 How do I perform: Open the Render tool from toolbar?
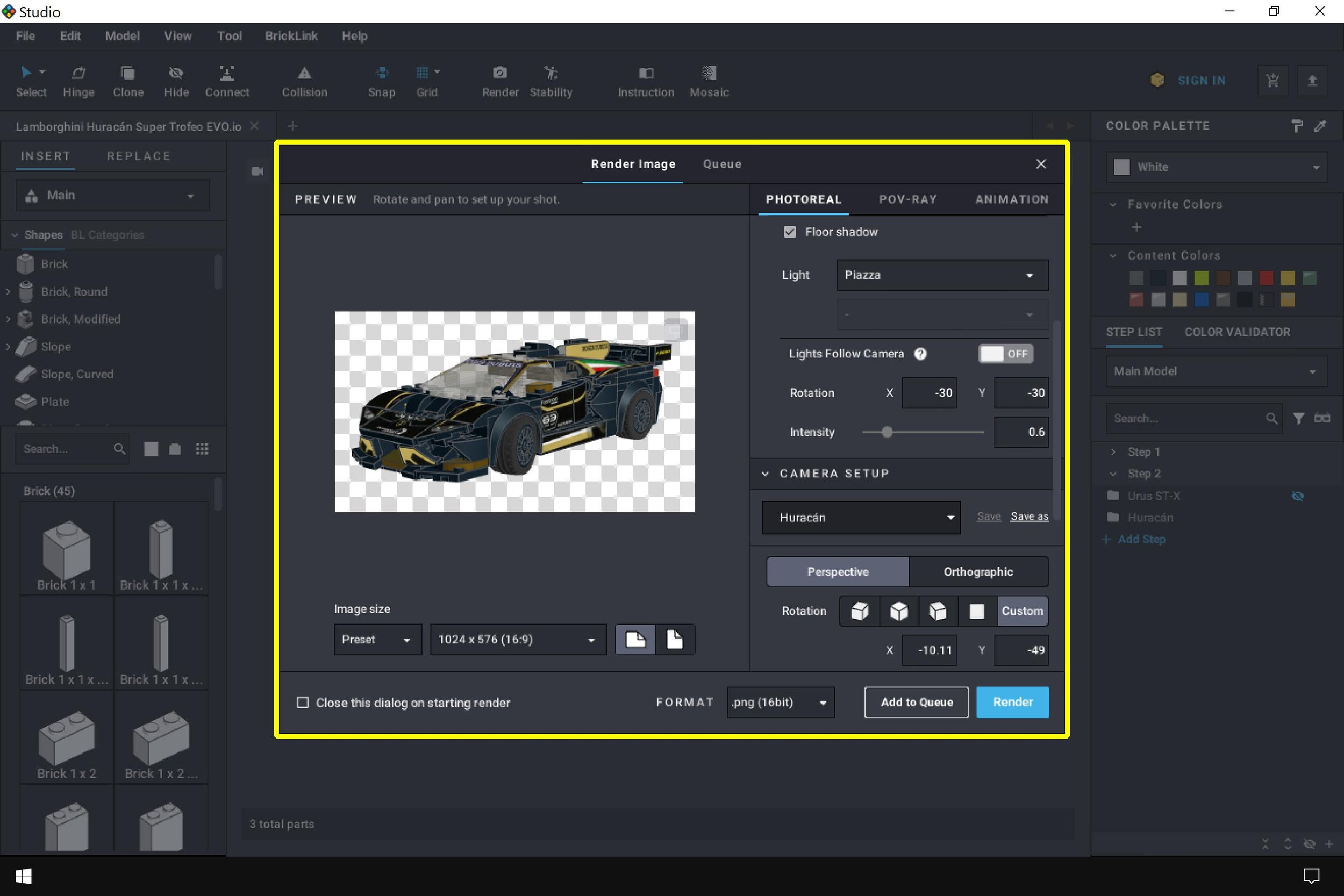pyautogui.click(x=500, y=81)
